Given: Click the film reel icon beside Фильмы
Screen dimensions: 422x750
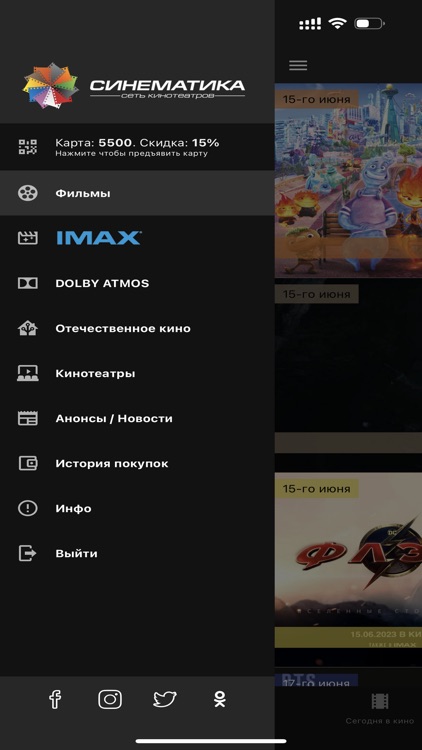Looking at the screenshot, I should tap(28, 193).
